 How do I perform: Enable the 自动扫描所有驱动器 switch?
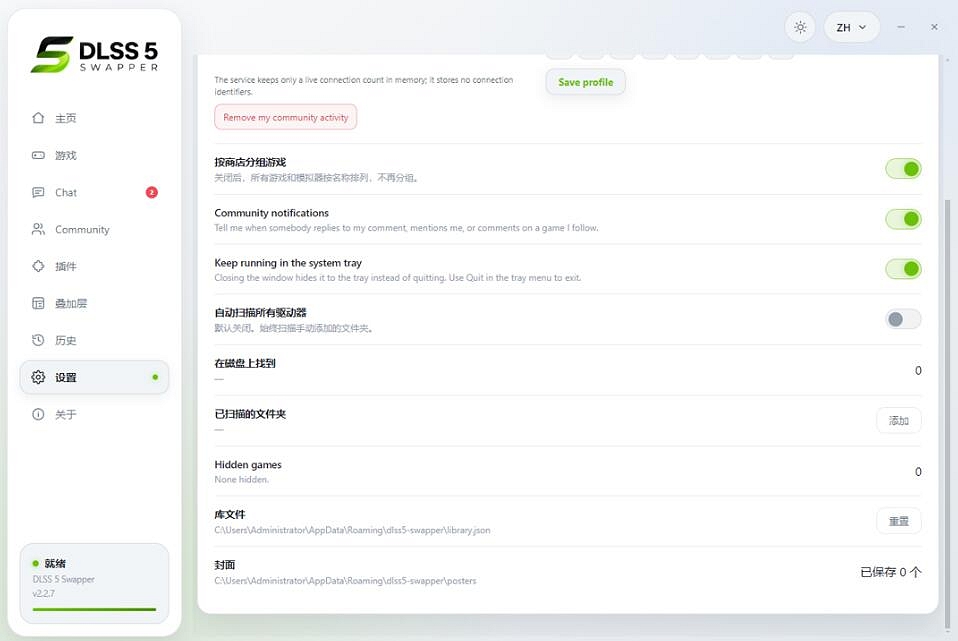pos(903,319)
